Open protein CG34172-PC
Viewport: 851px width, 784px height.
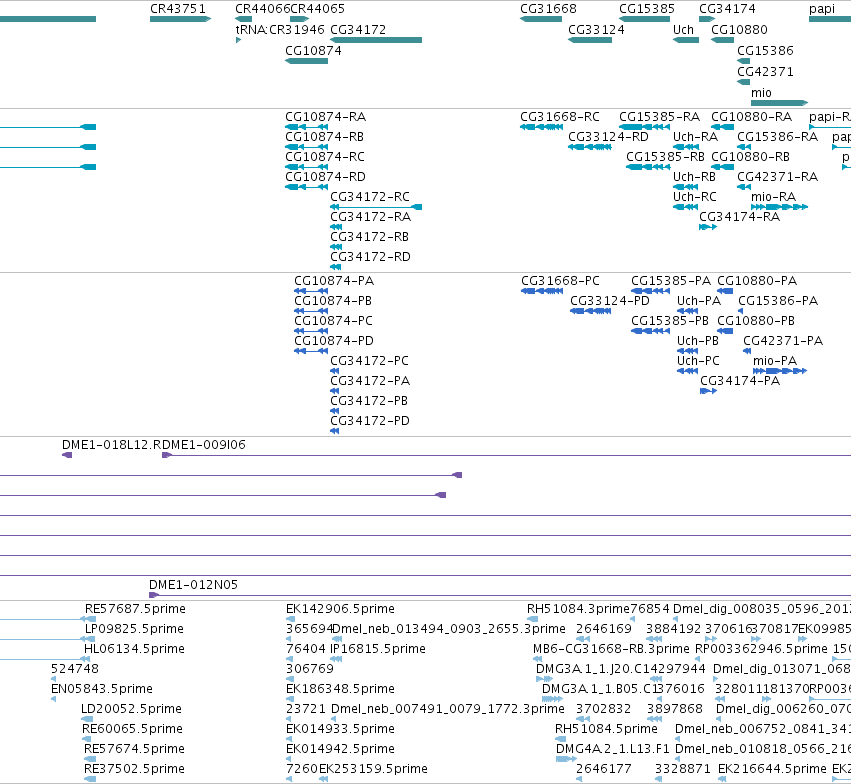(x=334, y=371)
